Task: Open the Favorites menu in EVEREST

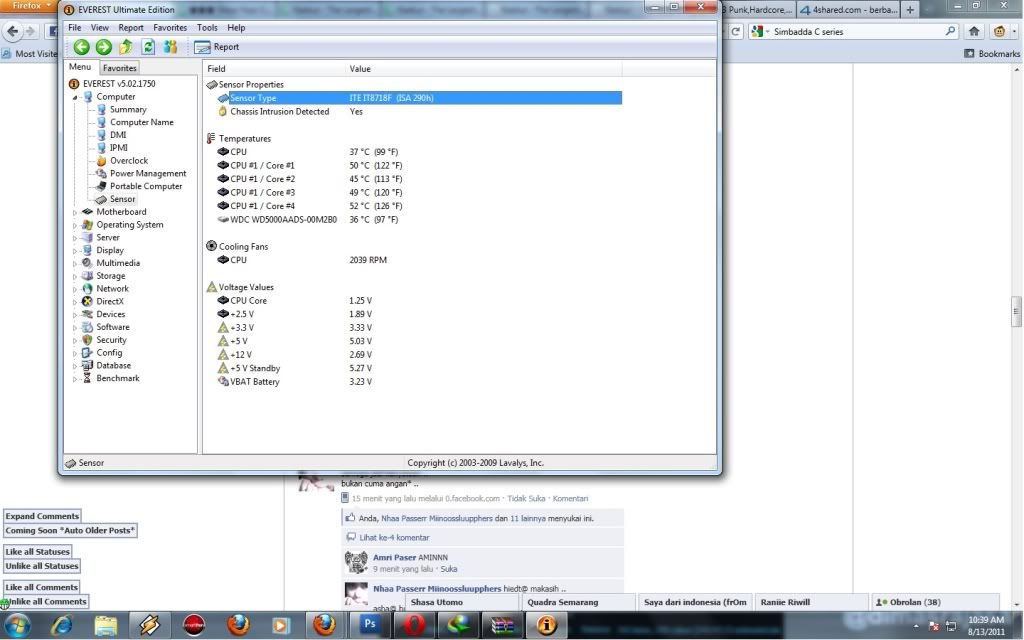Action: 170,27
